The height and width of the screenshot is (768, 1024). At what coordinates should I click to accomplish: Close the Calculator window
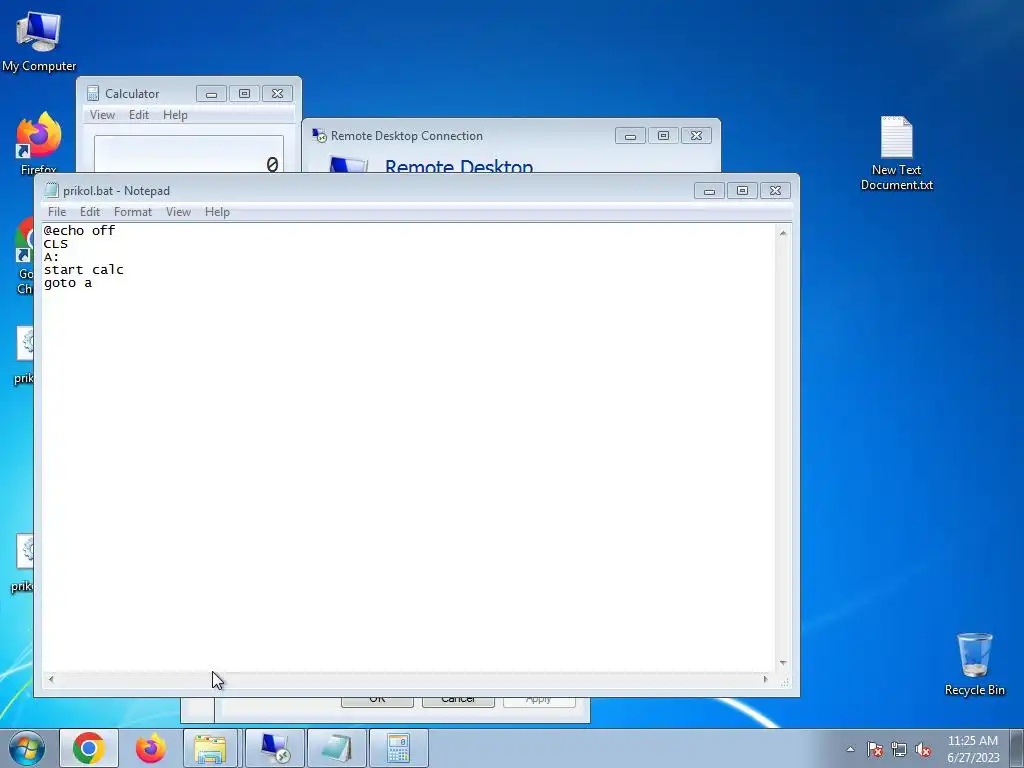(277, 94)
